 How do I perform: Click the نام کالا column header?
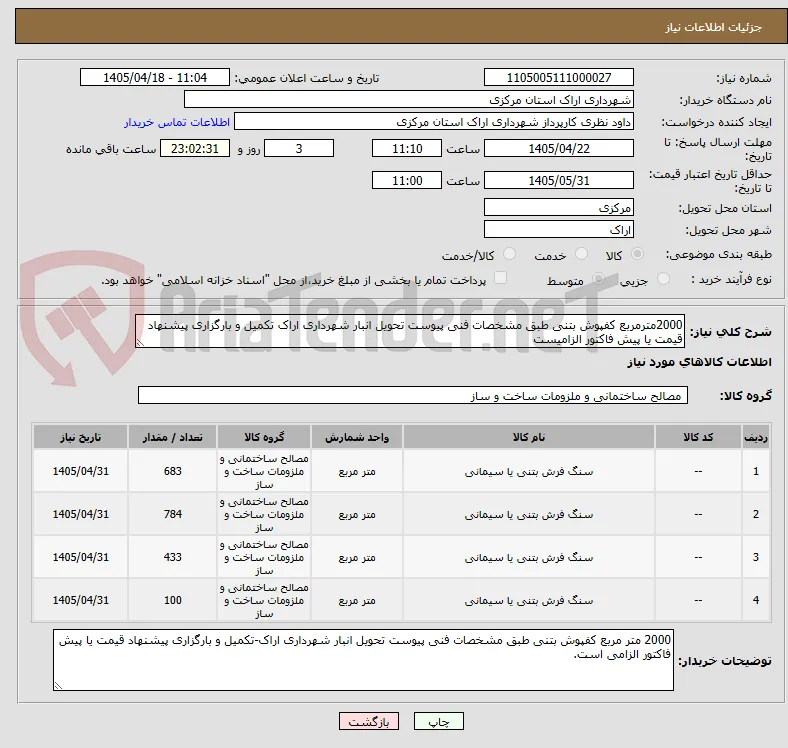pyautogui.click(x=529, y=437)
